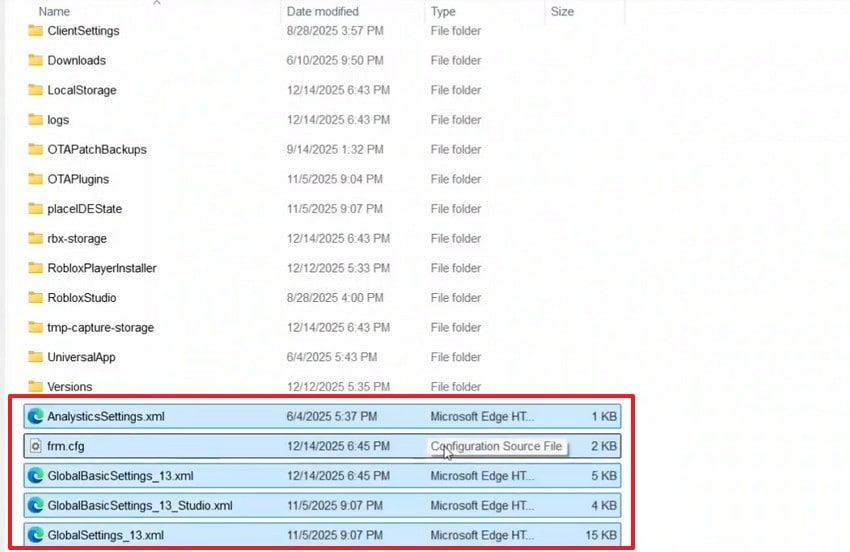Select the rbx-storage folder name
This screenshot has height=552, width=850.
(x=77, y=239)
